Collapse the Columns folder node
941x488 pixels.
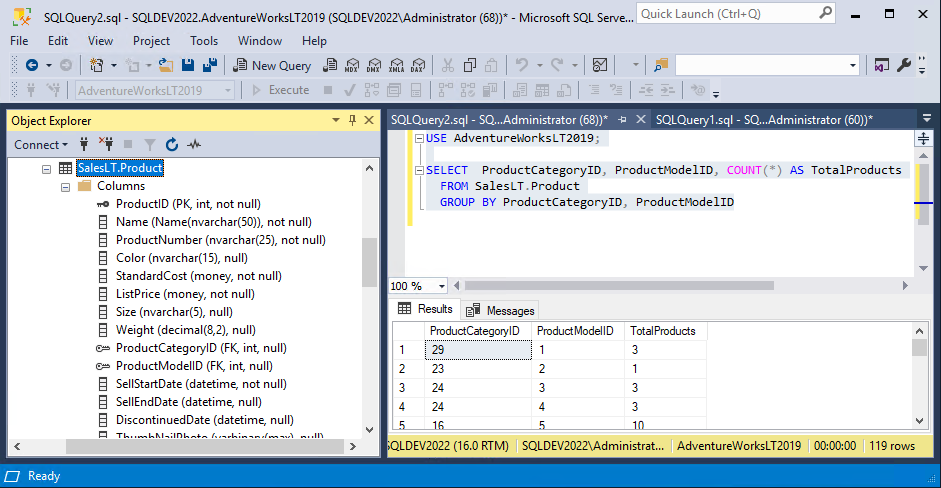click(x=65, y=187)
